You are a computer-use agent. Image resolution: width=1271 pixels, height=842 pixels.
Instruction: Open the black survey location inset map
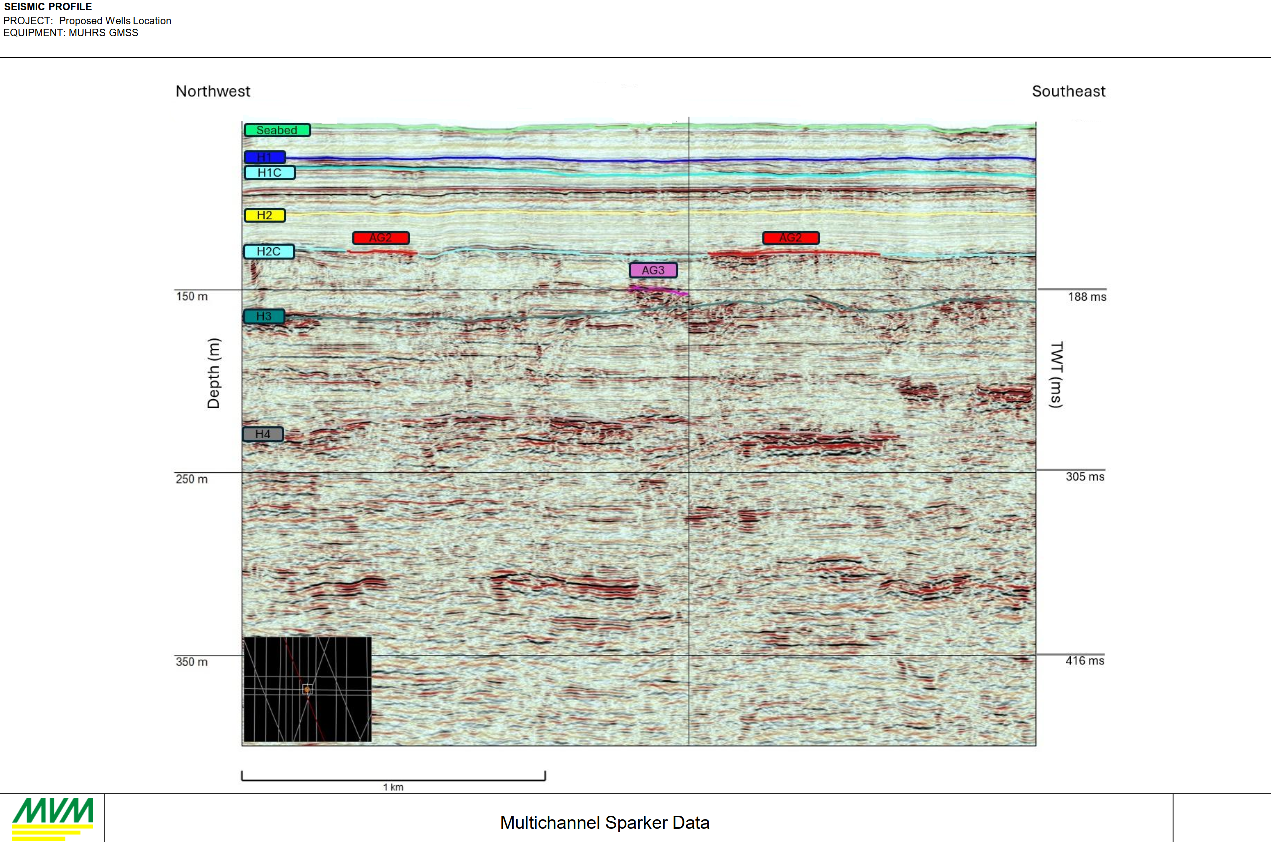pos(307,690)
